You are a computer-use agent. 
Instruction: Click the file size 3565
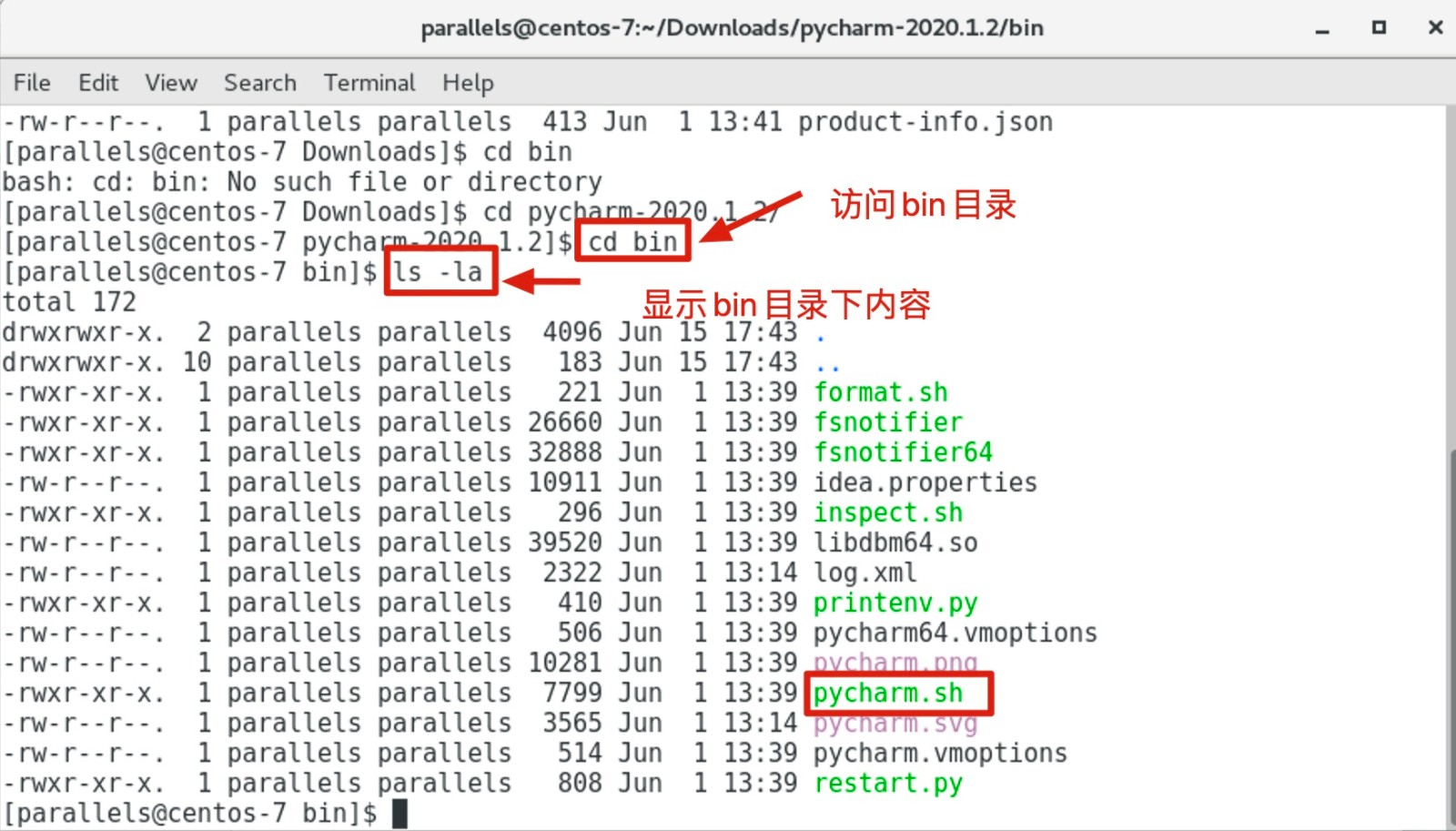(x=572, y=724)
